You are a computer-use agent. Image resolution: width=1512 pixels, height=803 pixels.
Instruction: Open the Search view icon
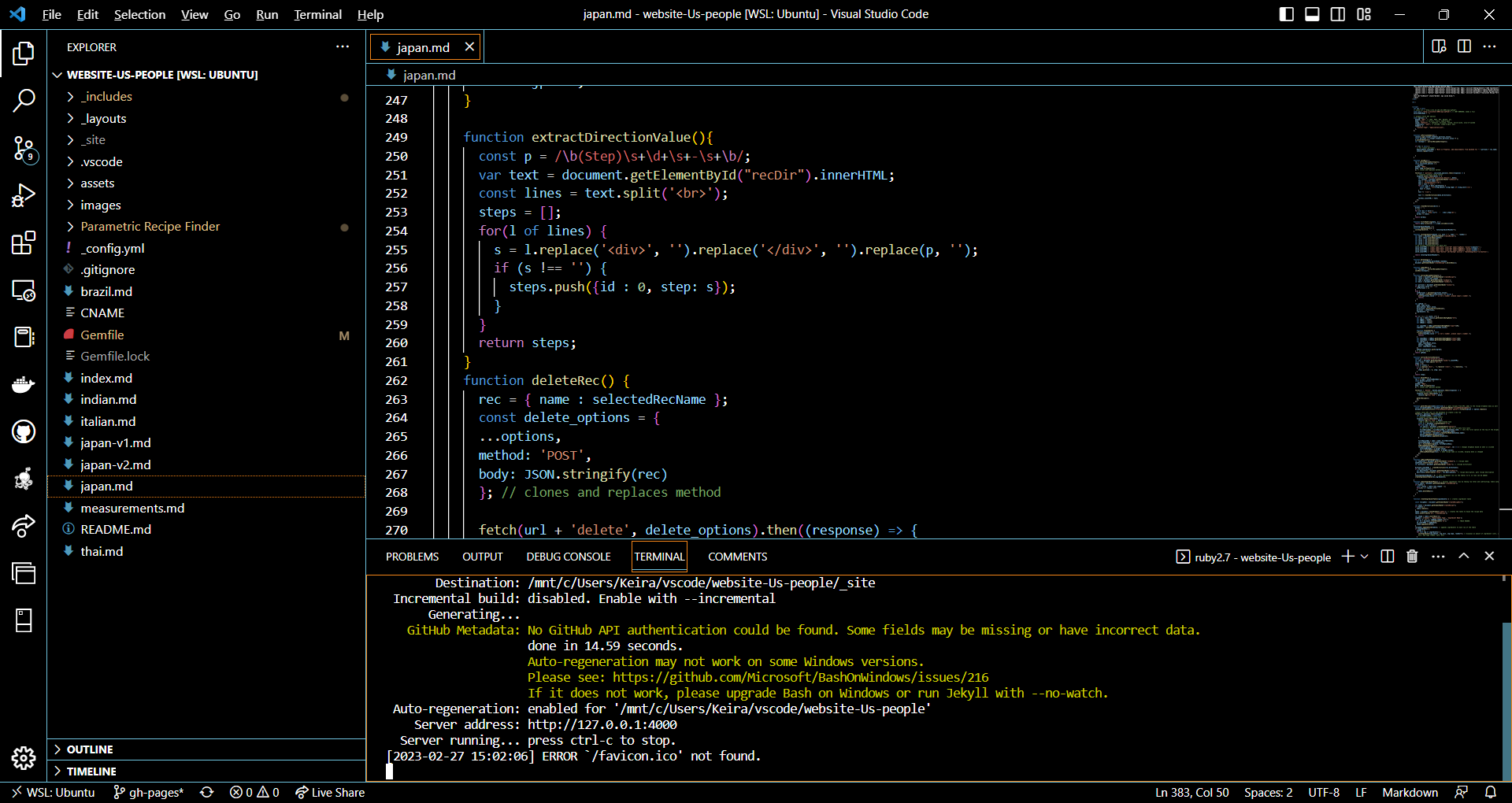click(x=24, y=100)
